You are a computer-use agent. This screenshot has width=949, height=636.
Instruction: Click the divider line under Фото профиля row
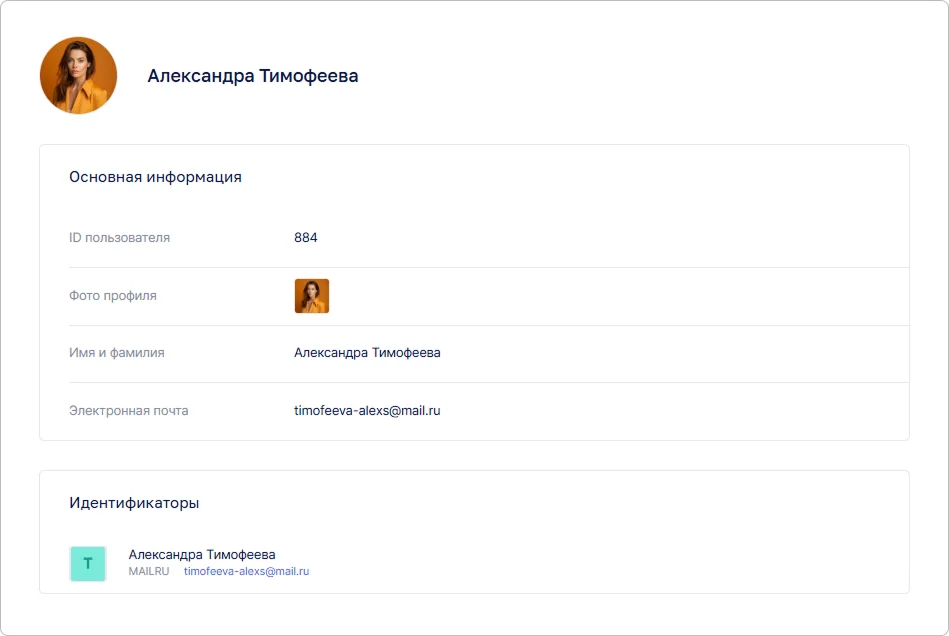point(488,325)
